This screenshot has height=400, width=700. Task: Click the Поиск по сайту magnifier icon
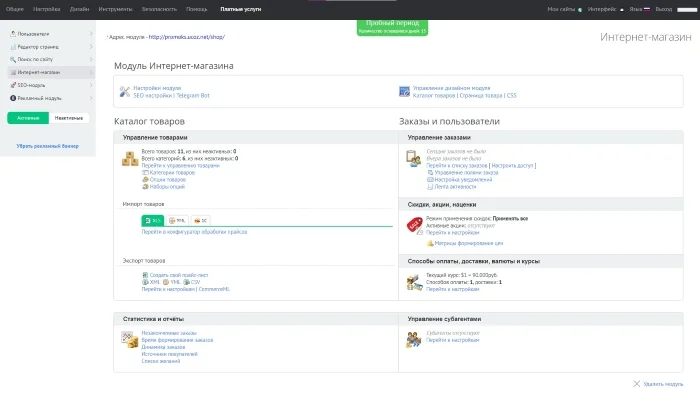[13, 59]
